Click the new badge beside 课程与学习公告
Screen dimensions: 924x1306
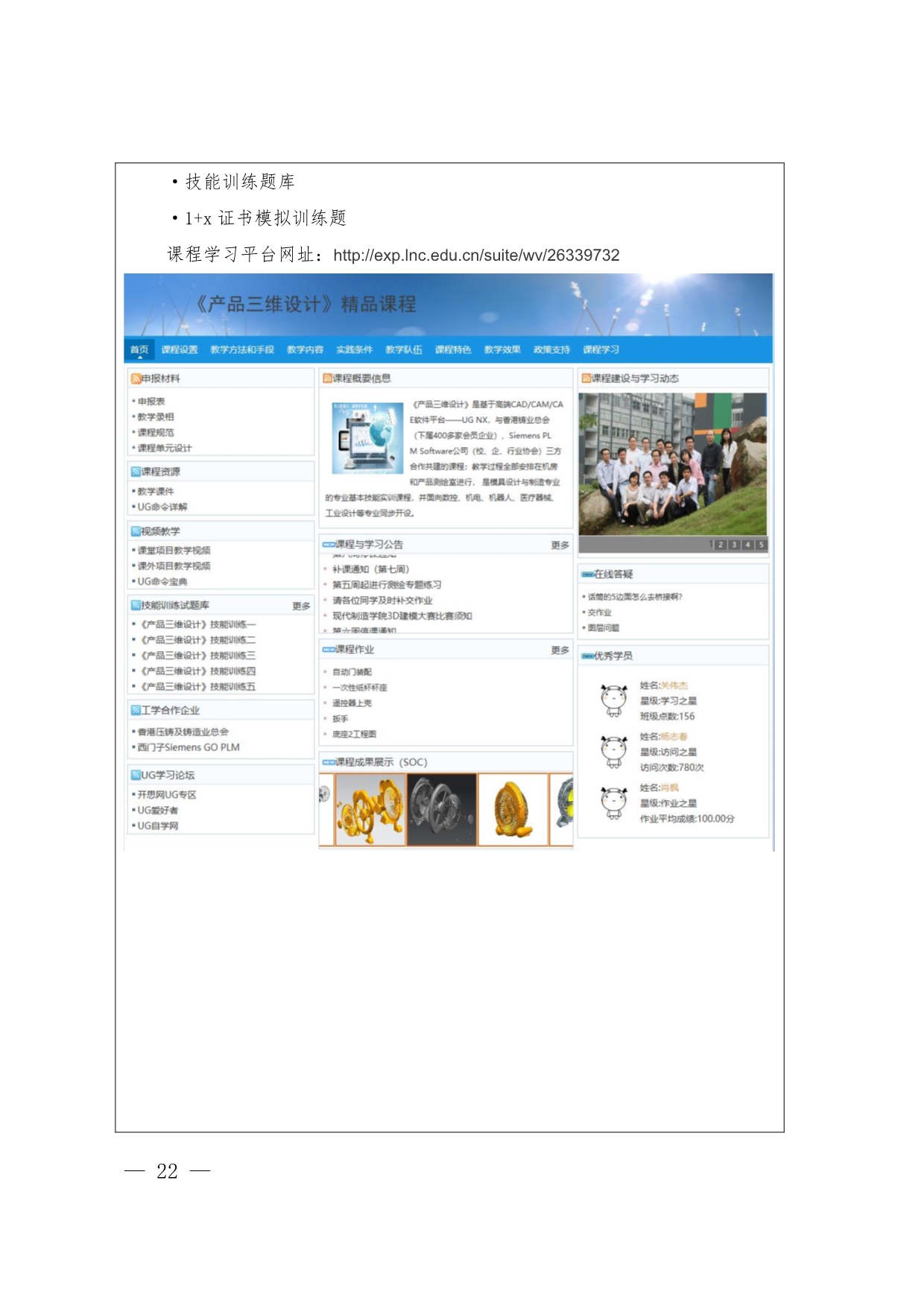[x=329, y=545]
